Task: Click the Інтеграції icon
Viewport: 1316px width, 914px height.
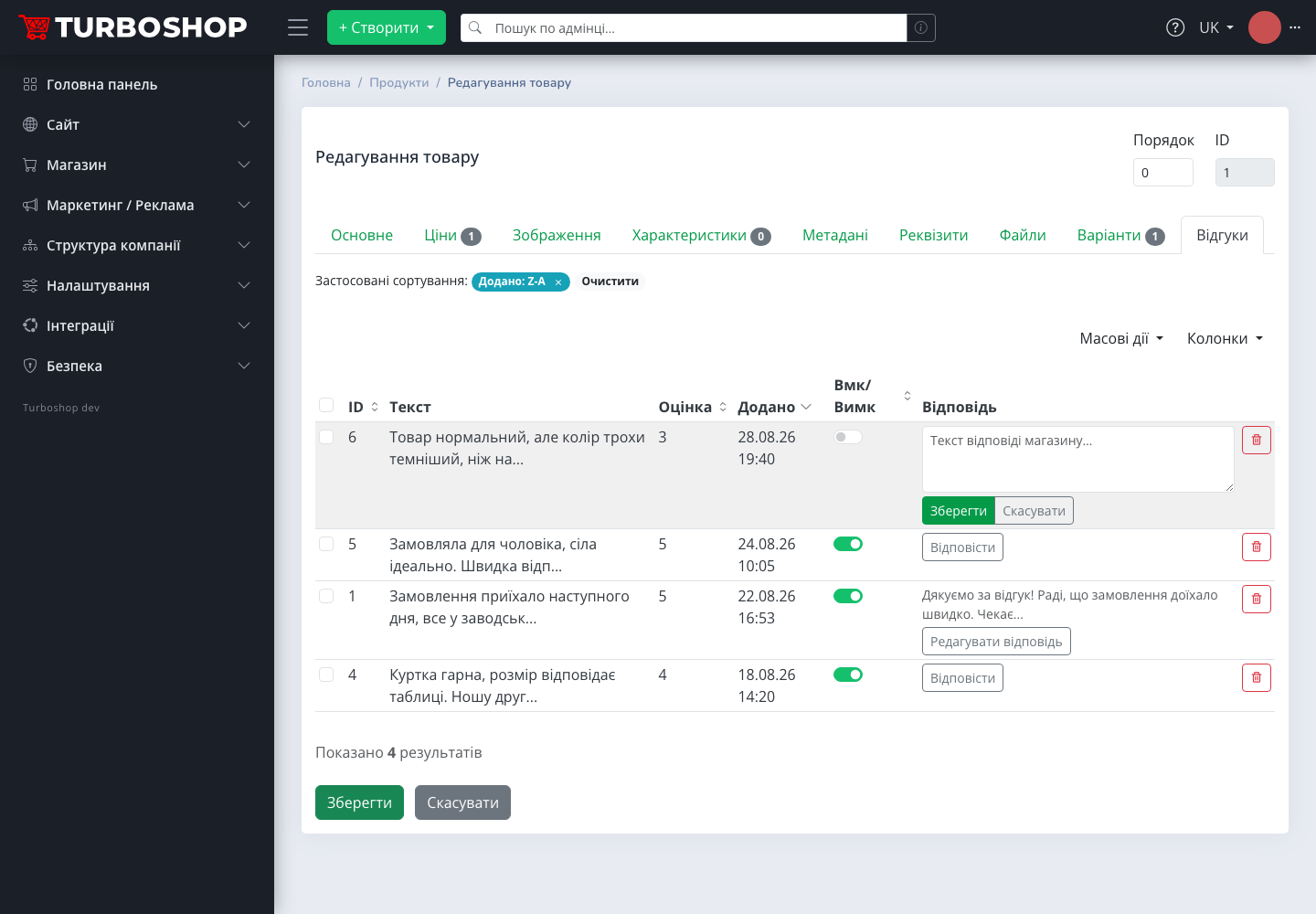Action: click(30, 325)
